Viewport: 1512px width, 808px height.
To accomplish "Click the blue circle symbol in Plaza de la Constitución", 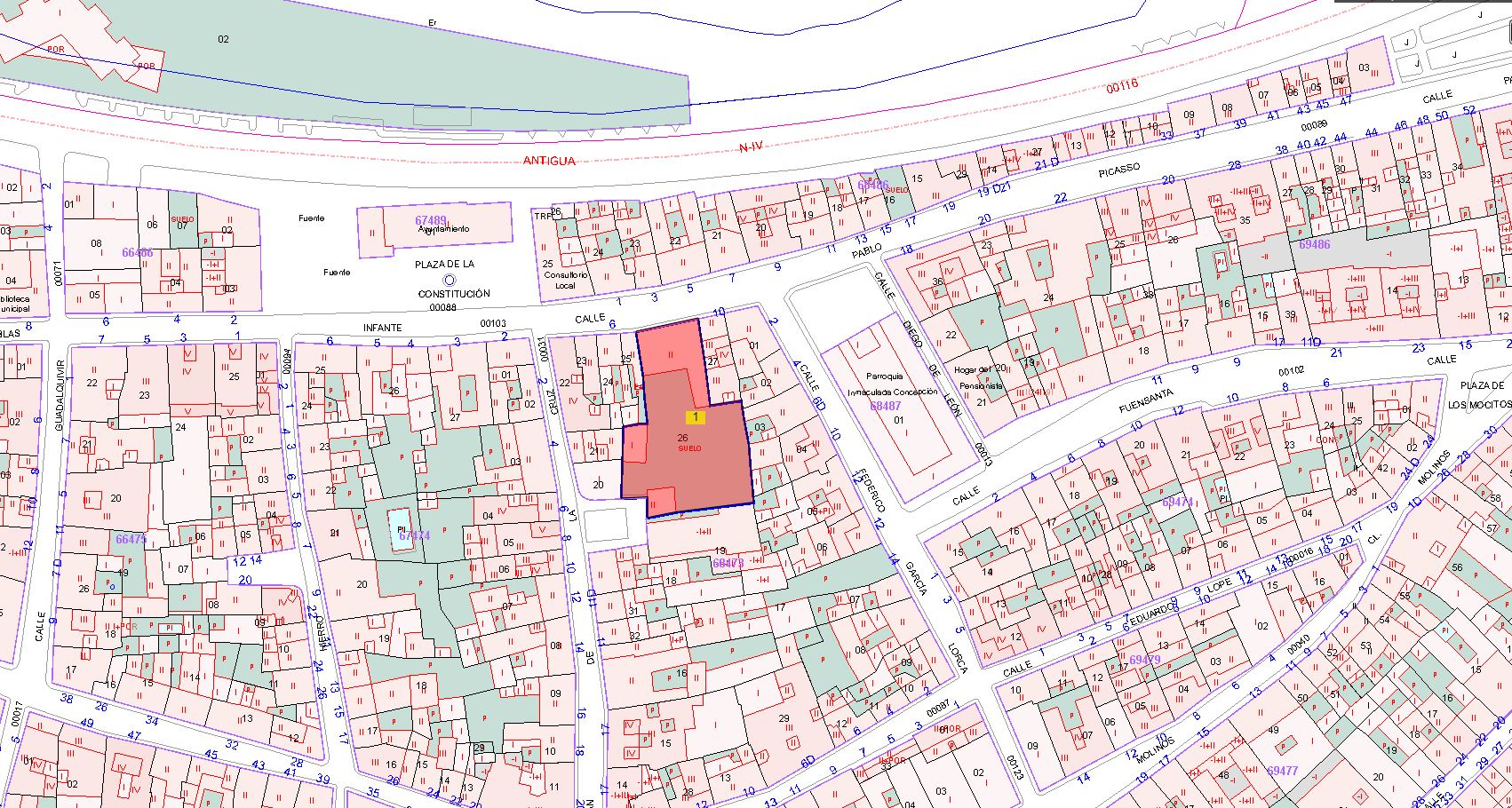I will click(450, 279).
